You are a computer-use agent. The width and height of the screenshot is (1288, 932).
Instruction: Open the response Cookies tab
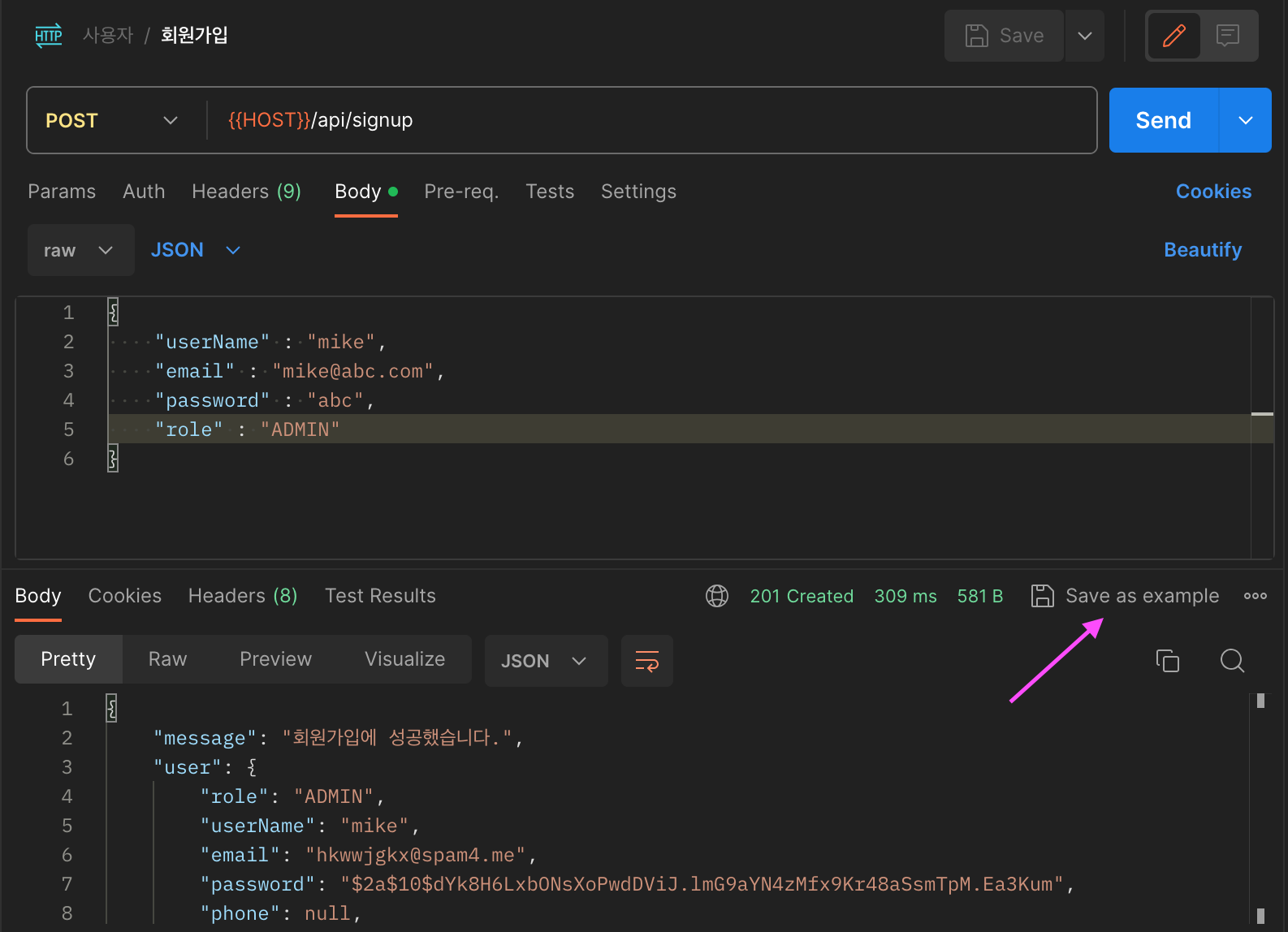click(x=125, y=596)
